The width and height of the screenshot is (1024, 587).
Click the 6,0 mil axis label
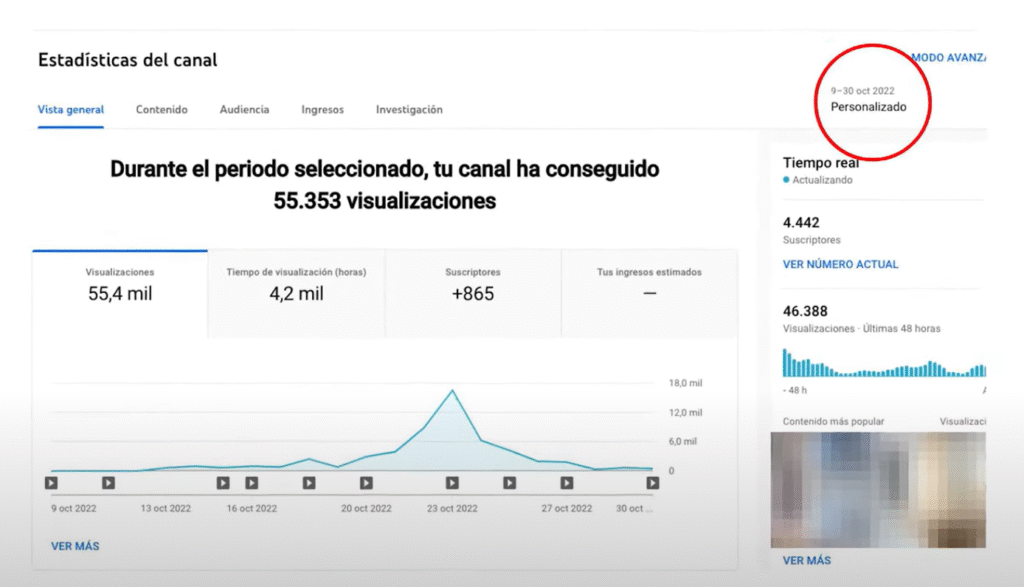tap(682, 441)
